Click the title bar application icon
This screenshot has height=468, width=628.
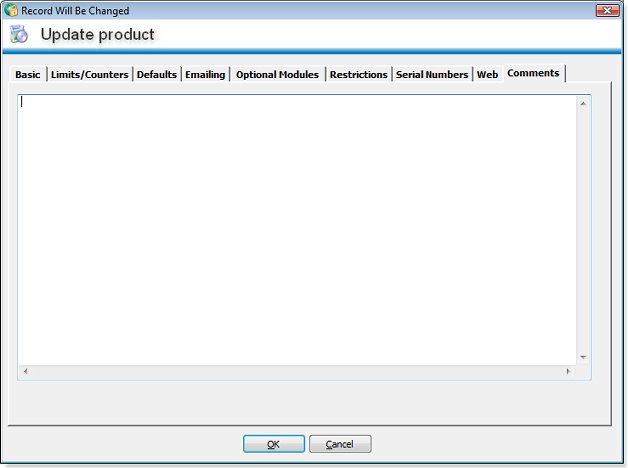[x=11, y=11]
